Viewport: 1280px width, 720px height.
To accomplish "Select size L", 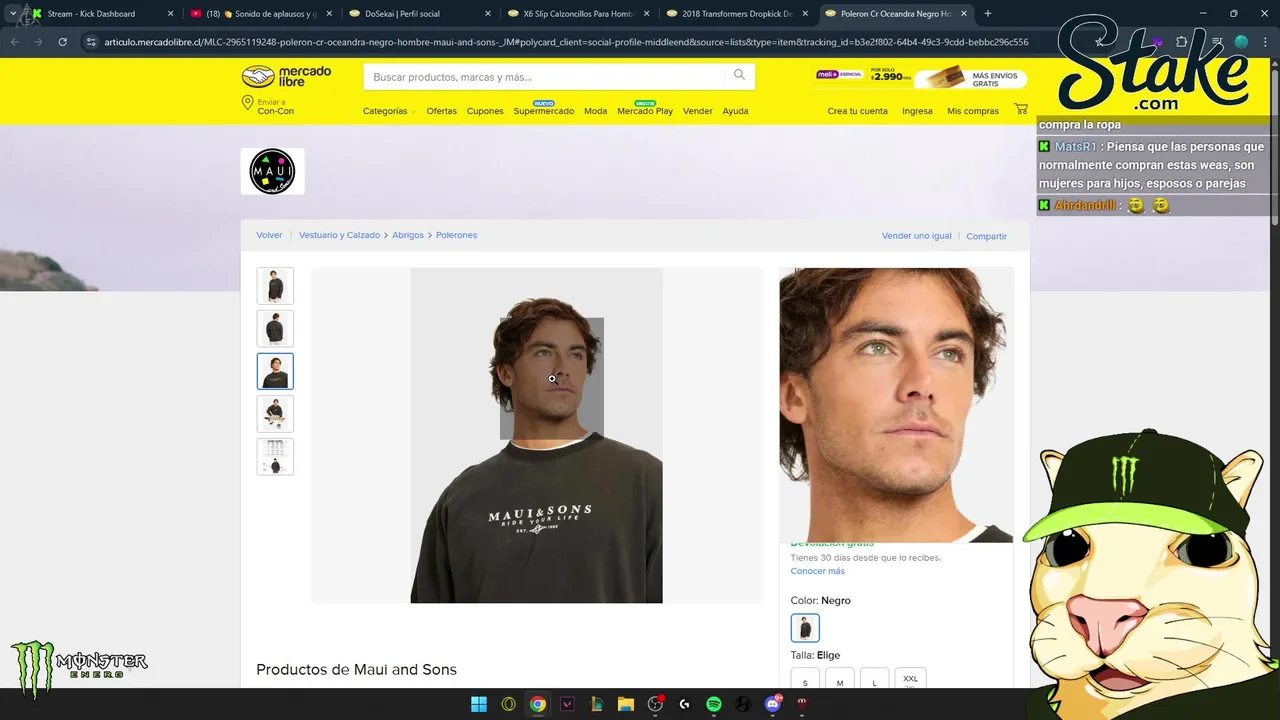I will pyautogui.click(x=875, y=679).
